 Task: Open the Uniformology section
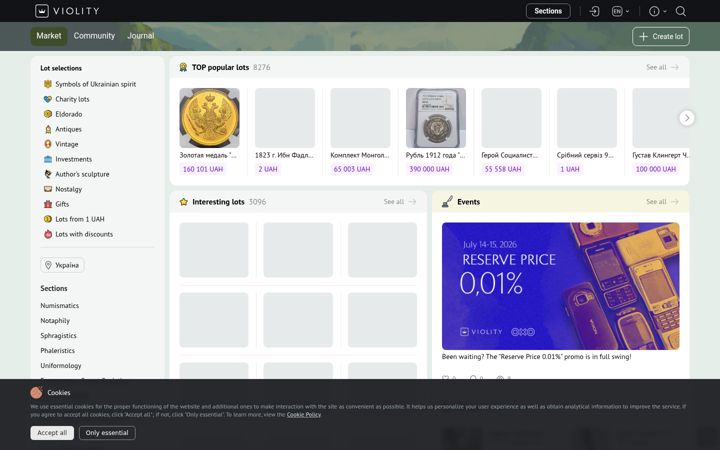[61, 366]
